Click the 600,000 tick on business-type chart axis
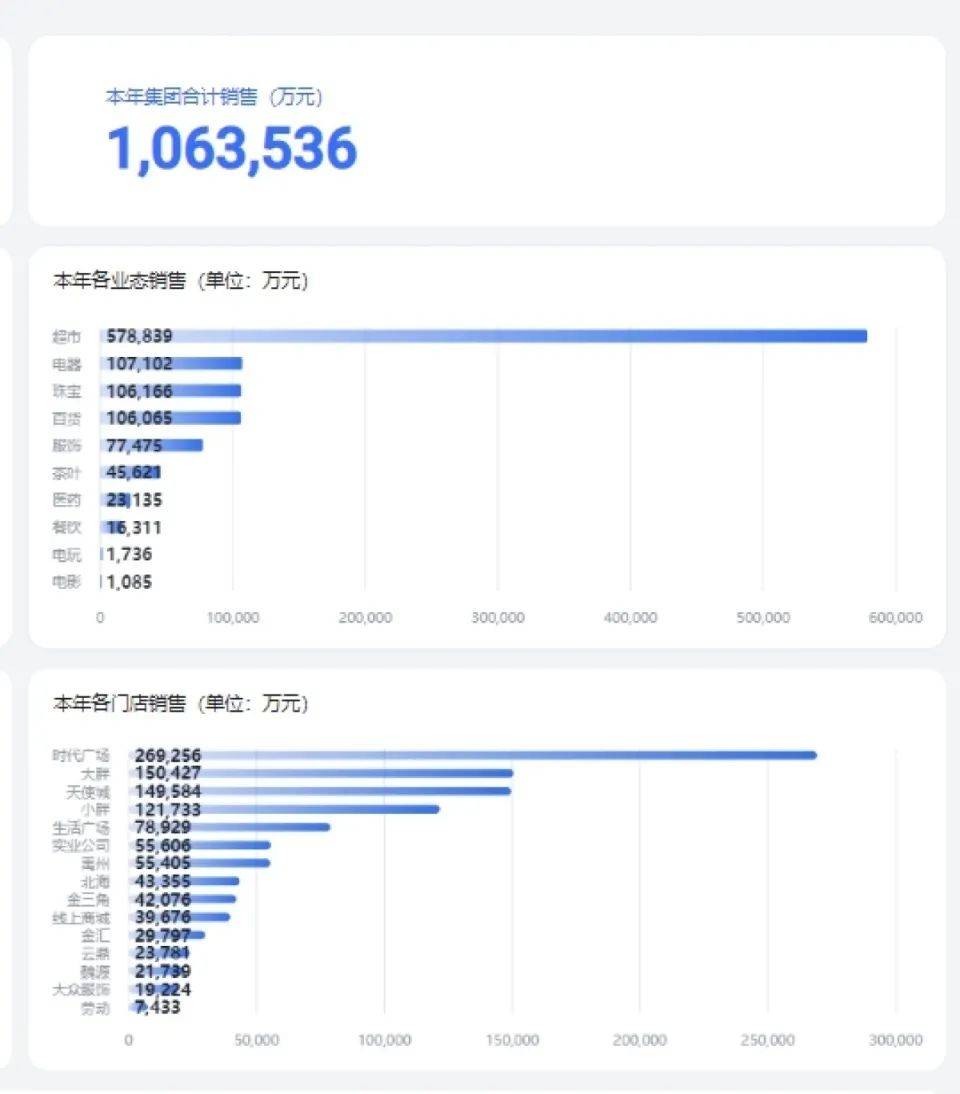The height and width of the screenshot is (1094, 960). coord(895,618)
